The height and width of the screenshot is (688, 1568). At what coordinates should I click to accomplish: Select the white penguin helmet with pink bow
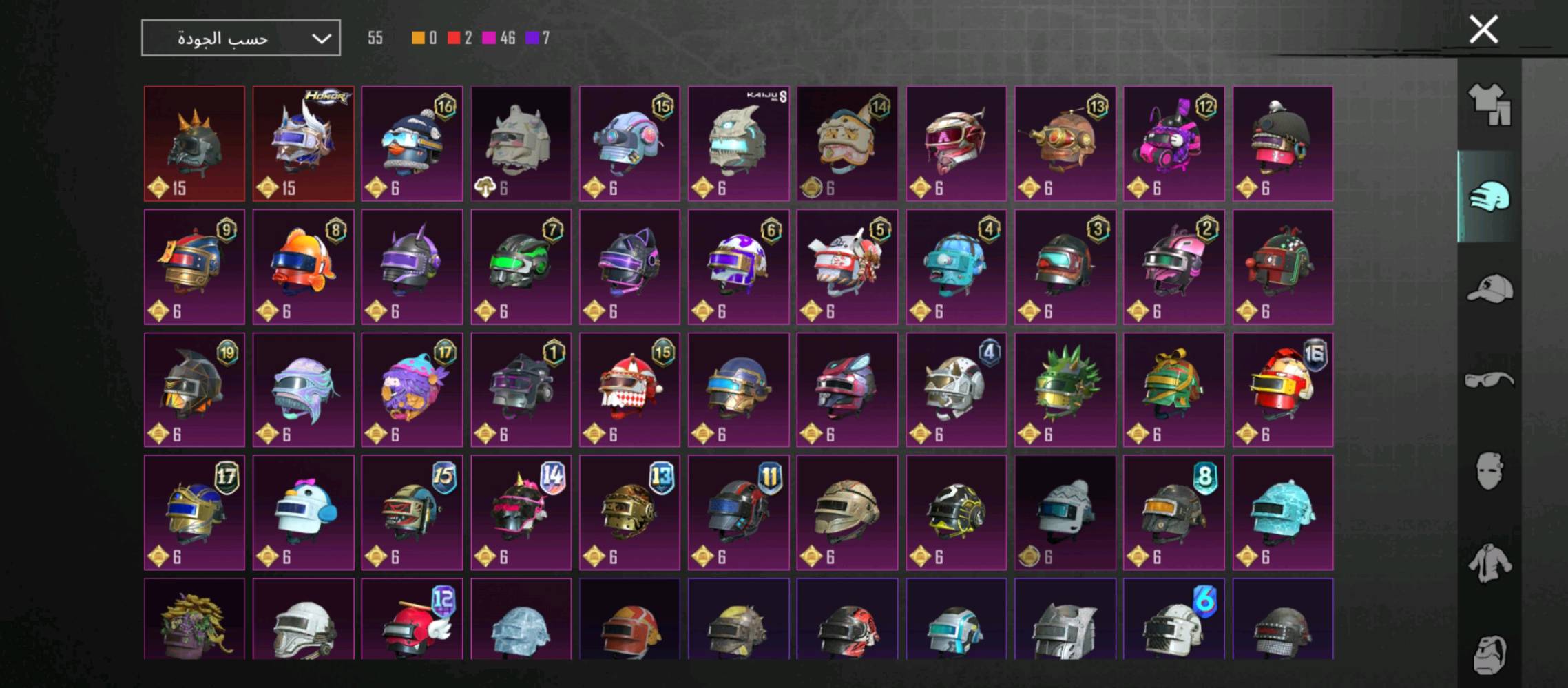303,512
